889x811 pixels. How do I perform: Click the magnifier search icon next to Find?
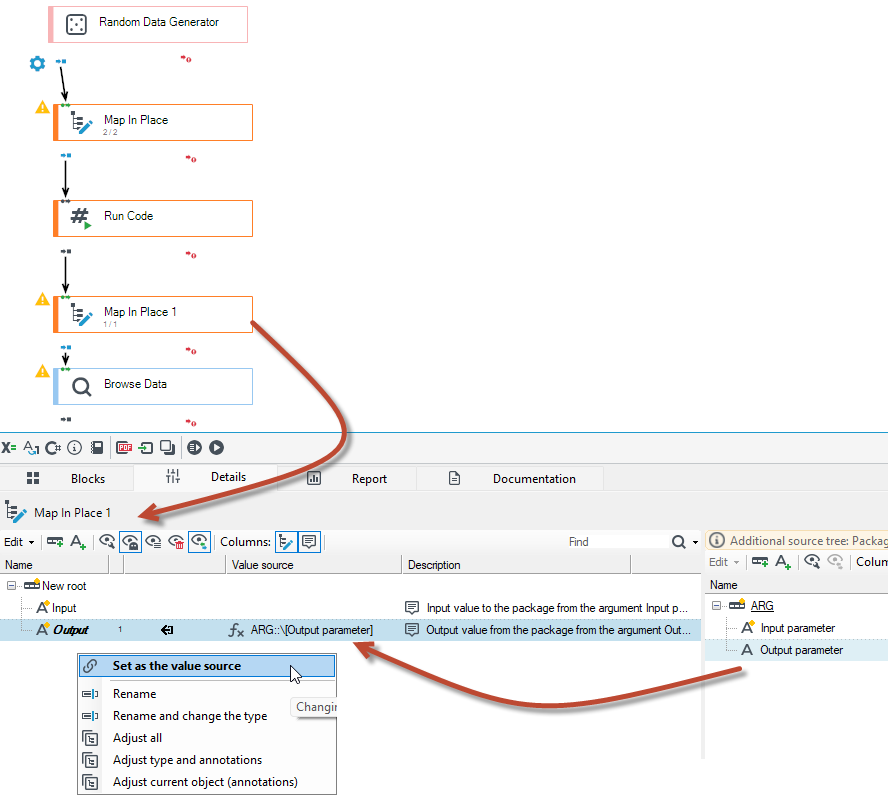(679, 542)
